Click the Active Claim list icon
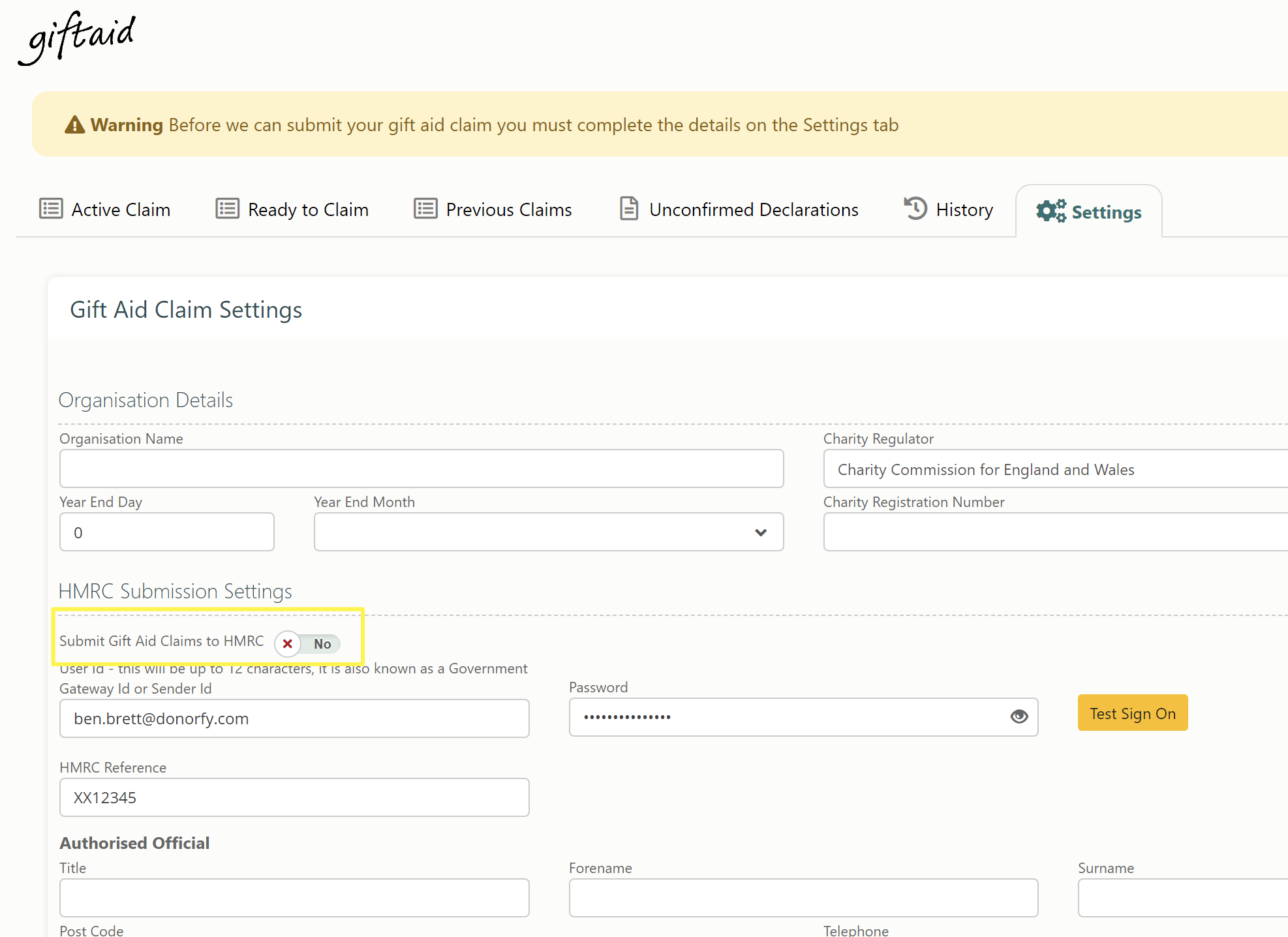 (51, 209)
